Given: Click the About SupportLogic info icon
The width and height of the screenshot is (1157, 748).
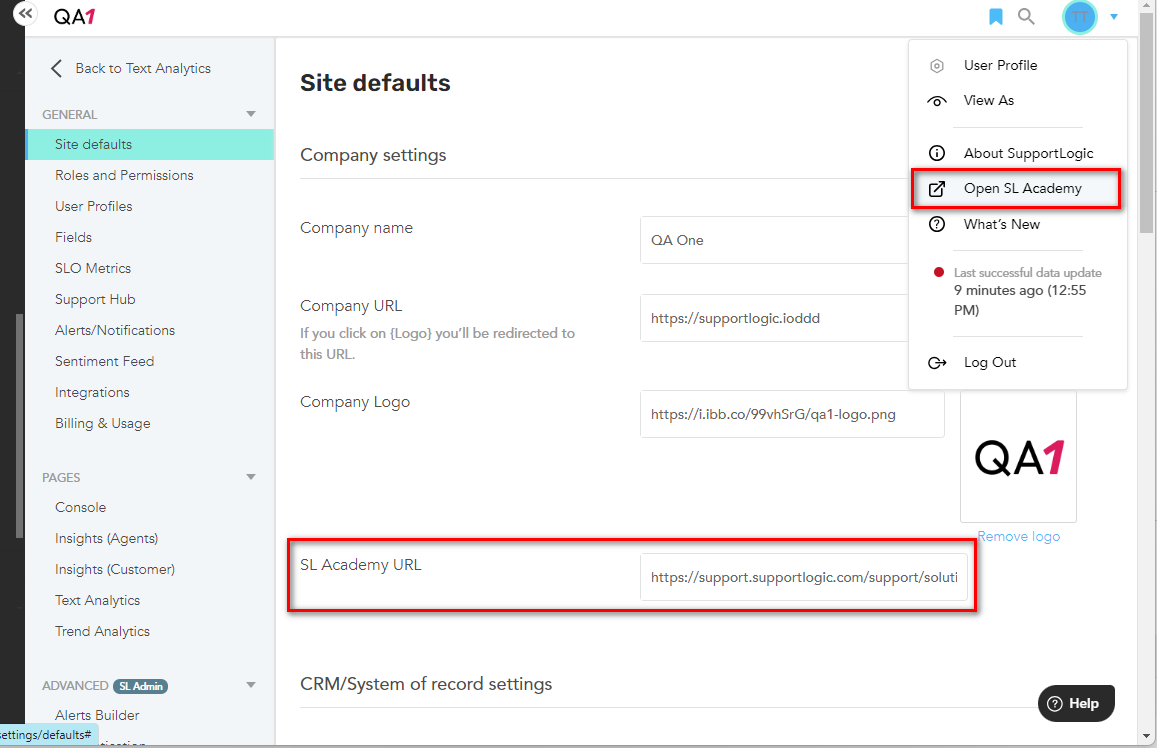Looking at the screenshot, I should [936, 153].
